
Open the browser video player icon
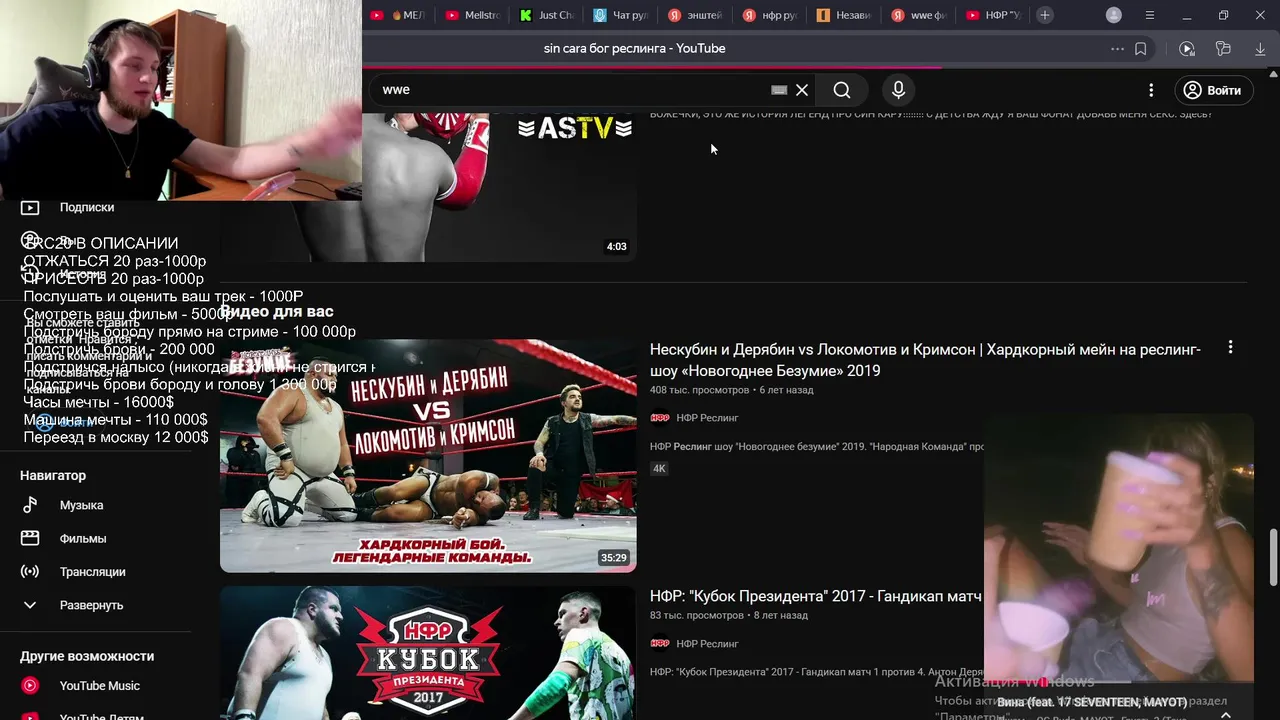click(1187, 48)
